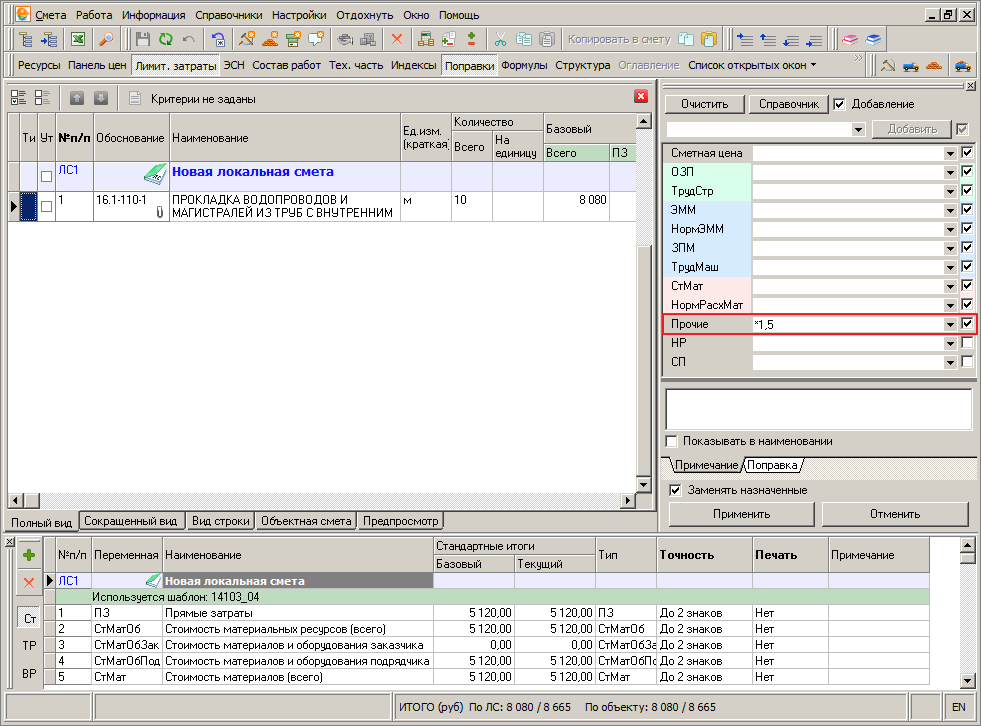Open the Справочники menu
The width and height of the screenshot is (981, 726).
[x=228, y=15]
